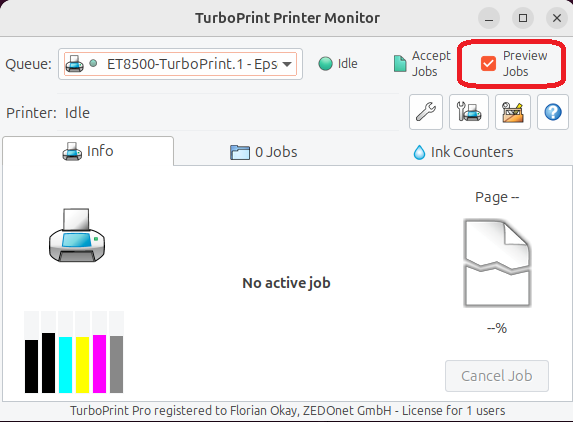Click the '--%' progress text
This screenshot has width=573, height=422.
click(497, 328)
